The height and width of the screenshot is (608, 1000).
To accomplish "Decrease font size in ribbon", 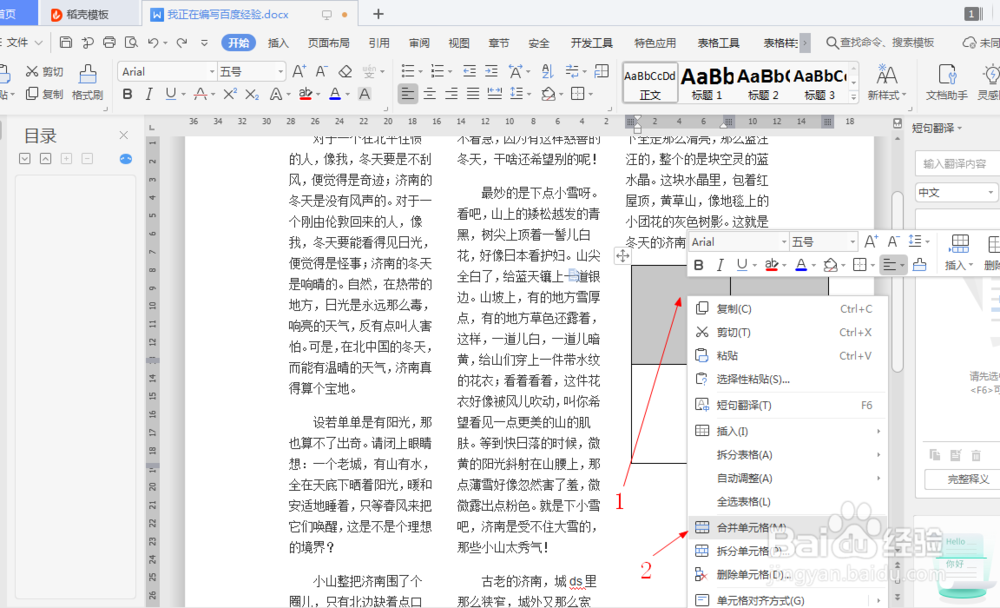I will pyautogui.click(x=321, y=71).
